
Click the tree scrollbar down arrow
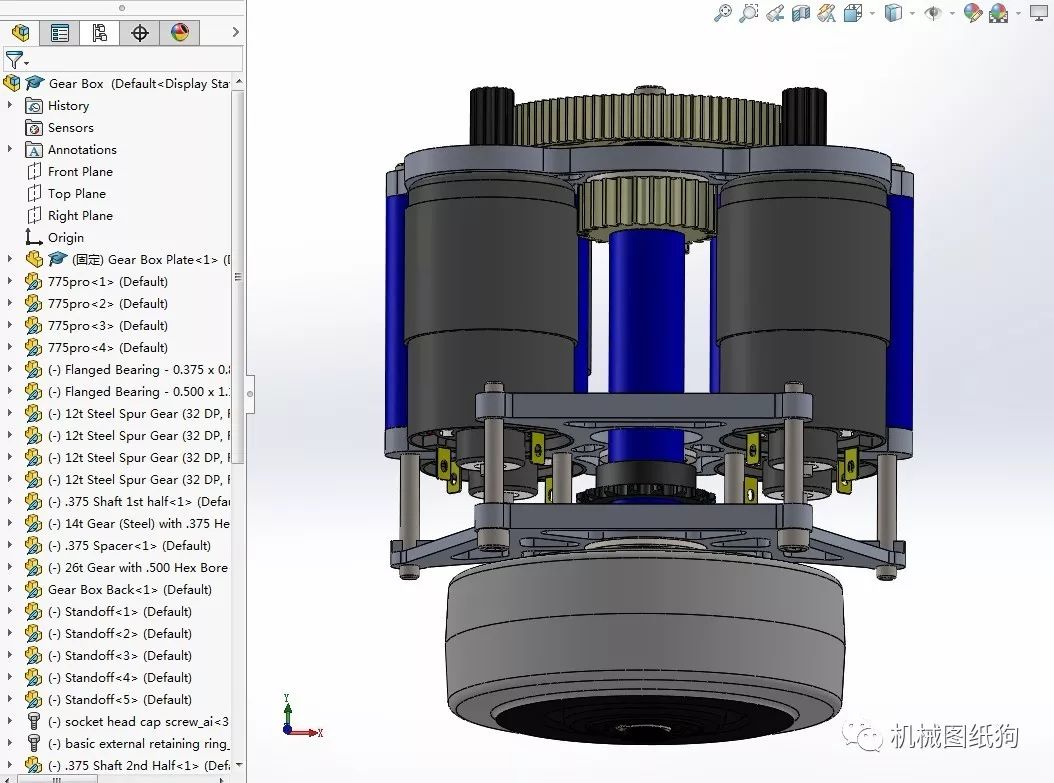coord(238,765)
